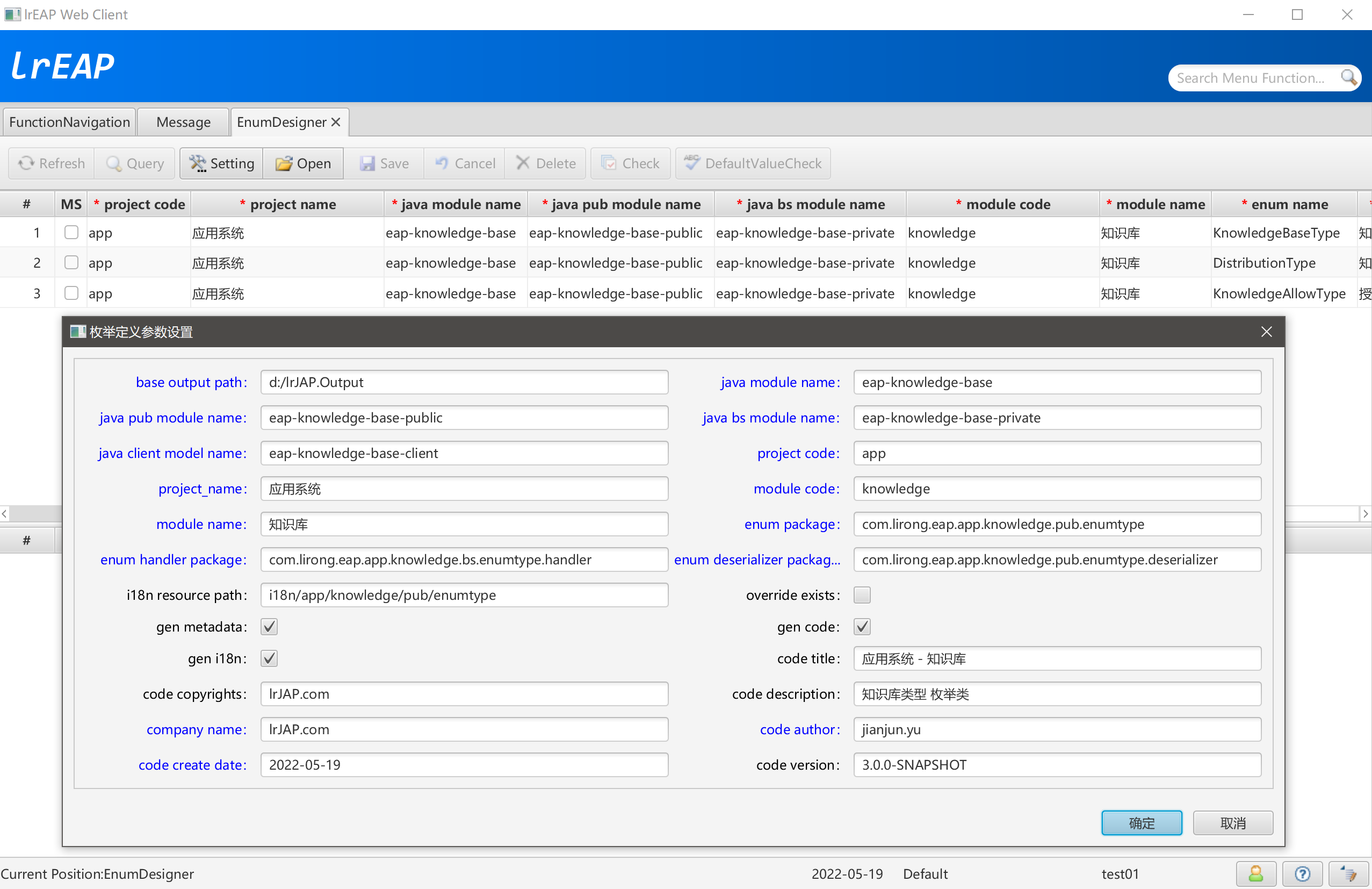The image size is (1372, 889).
Task: Confirm the dialog with 确定 button
Action: [x=1142, y=823]
